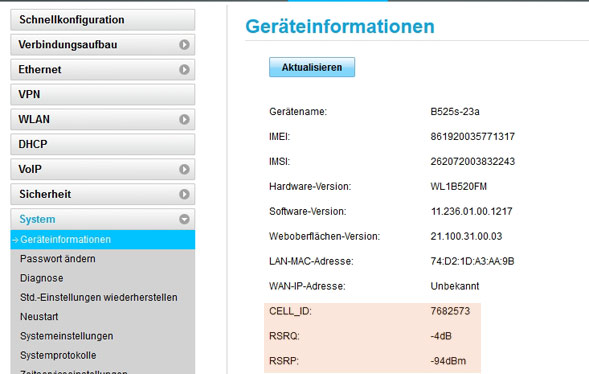The width and height of the screenshot is (589, 374).
Task: Open Passwort ändern page
Action: (58, 259)
